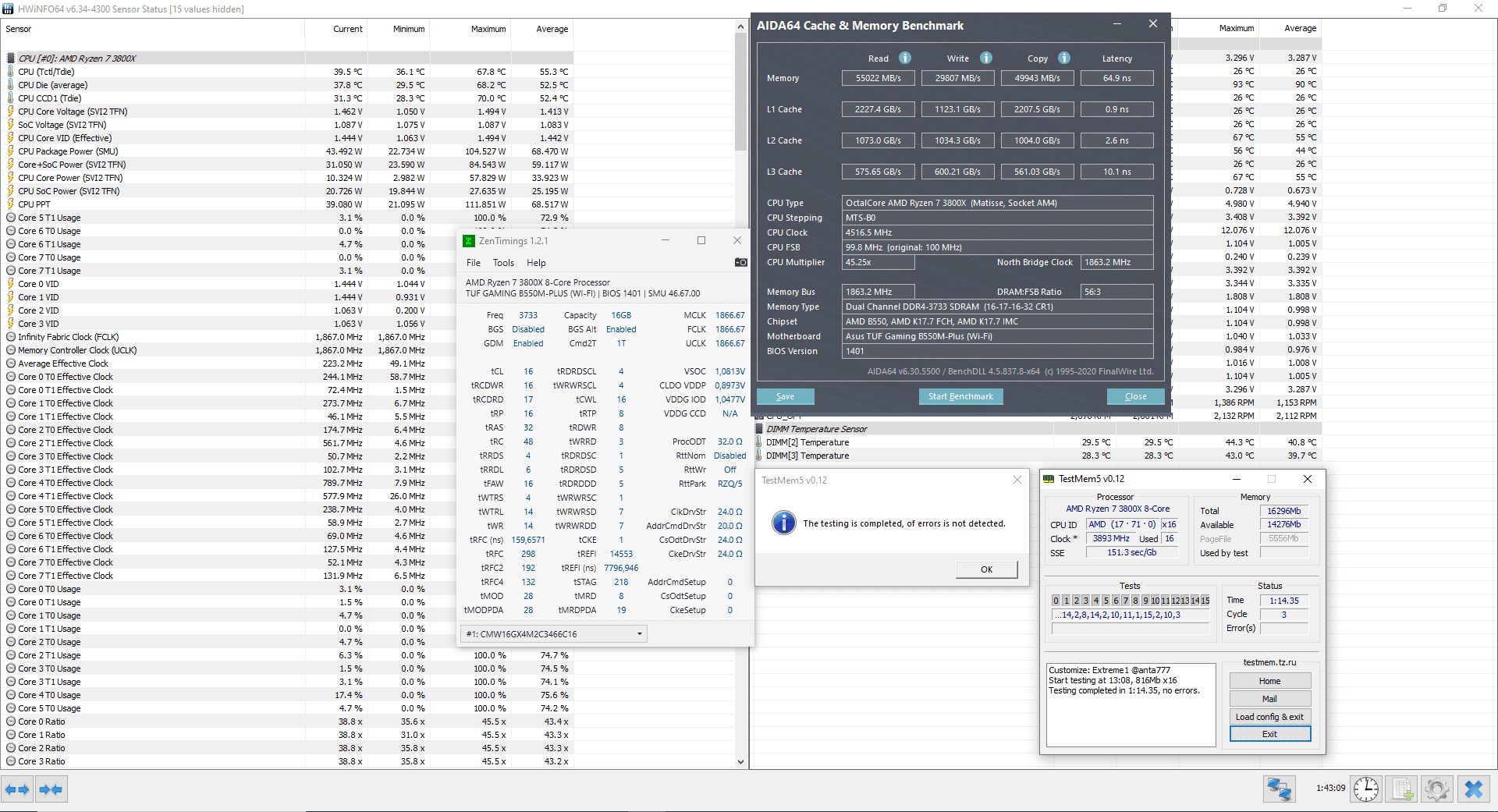Click the HWiNFO sensor list scroll-down arrow
This screenshot has height=812, width=1498.
740,762
